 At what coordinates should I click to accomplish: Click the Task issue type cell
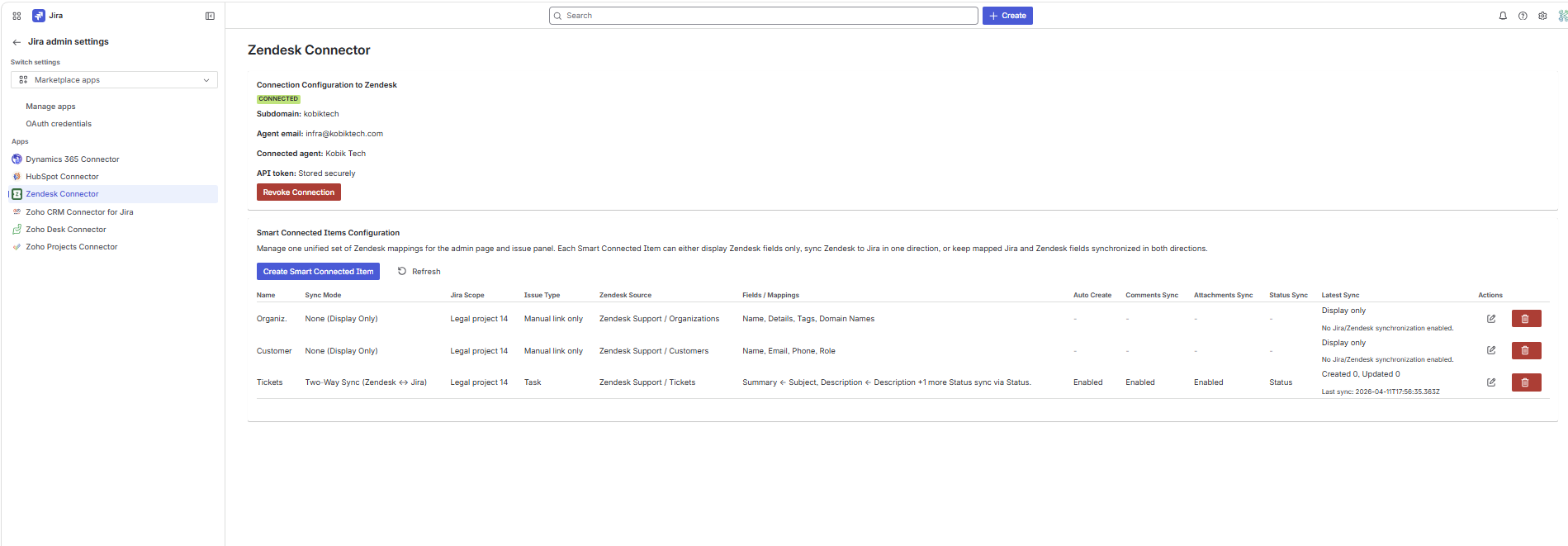pos(533,382)
